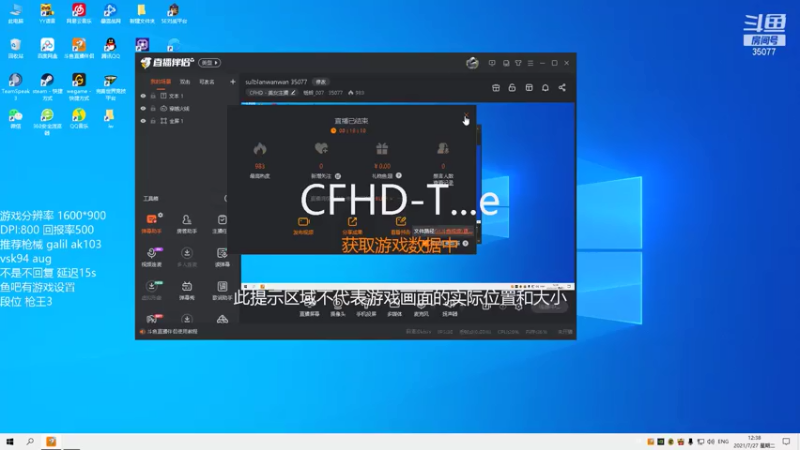Click the QQ penguin desktop icon
800x450 pixels.
[110, 48]
